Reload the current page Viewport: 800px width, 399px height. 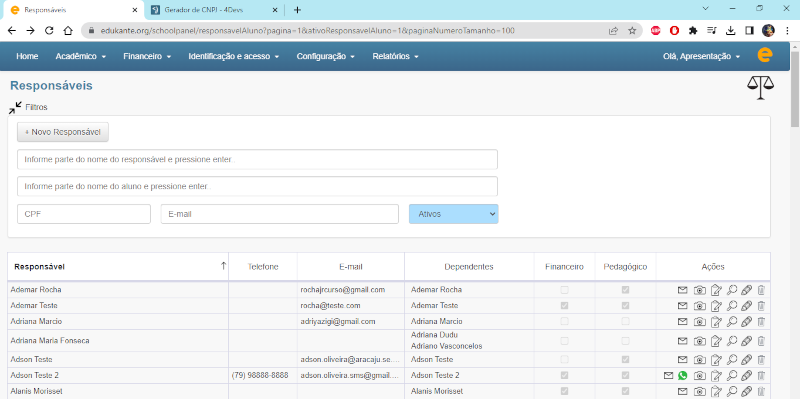pos(49,31)
